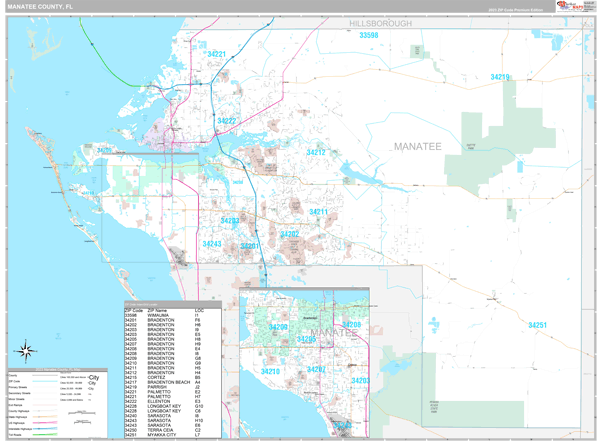Click ZIP code 34219 on the map
600x441 pixels.
click(x=500, y=77)
